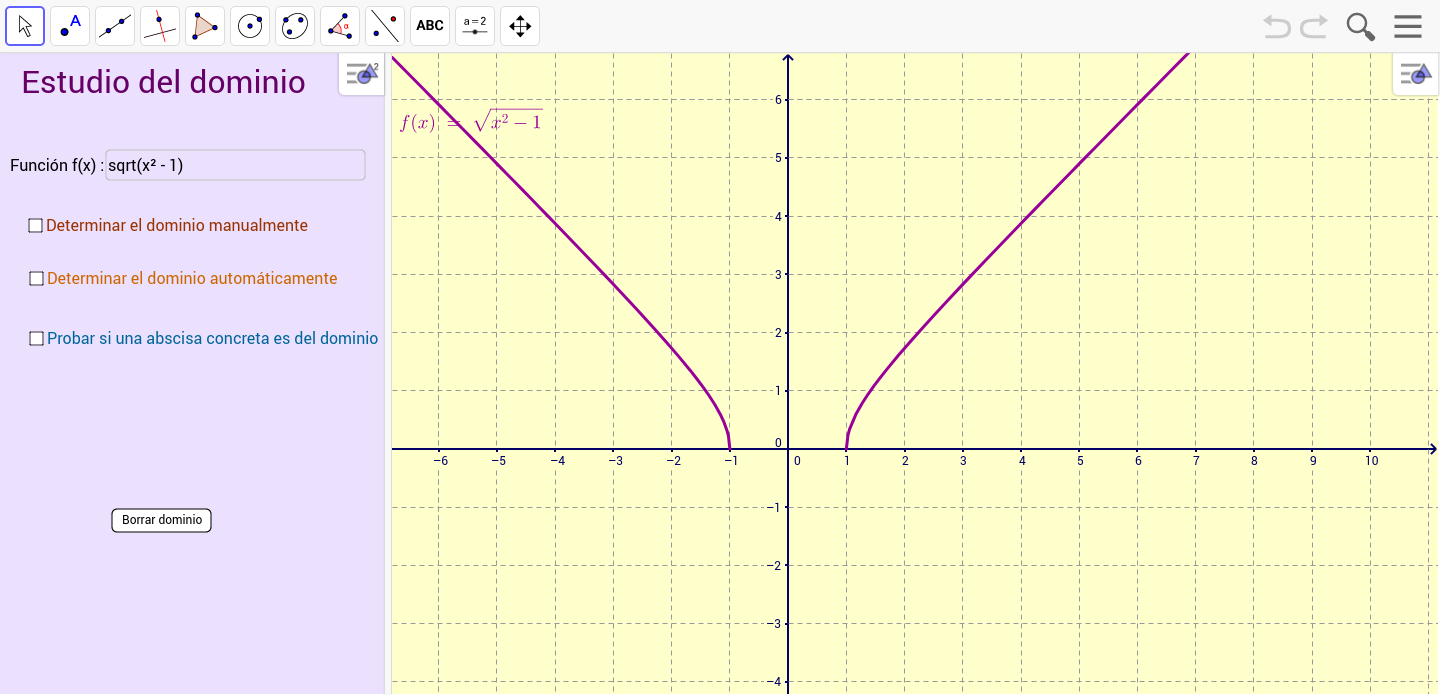Image resolution: width=1440 pixels, height=696 pixels.
Task: Check Determinar el dominio manualmente
Action: (x=36, y=226)
